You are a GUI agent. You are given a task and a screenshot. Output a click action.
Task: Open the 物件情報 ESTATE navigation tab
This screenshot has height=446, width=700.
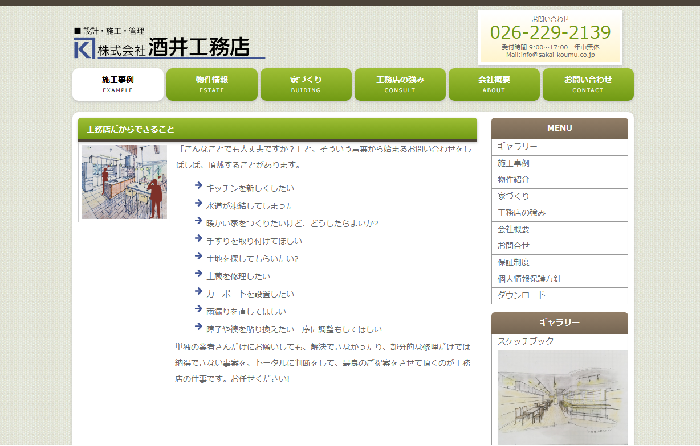(x=212, y=84)
